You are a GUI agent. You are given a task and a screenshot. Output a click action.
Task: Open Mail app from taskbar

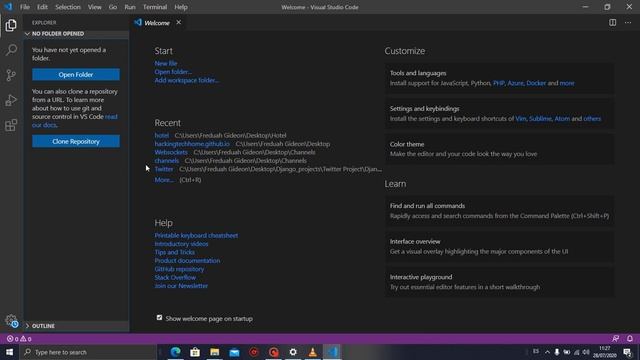pos(234,352)
